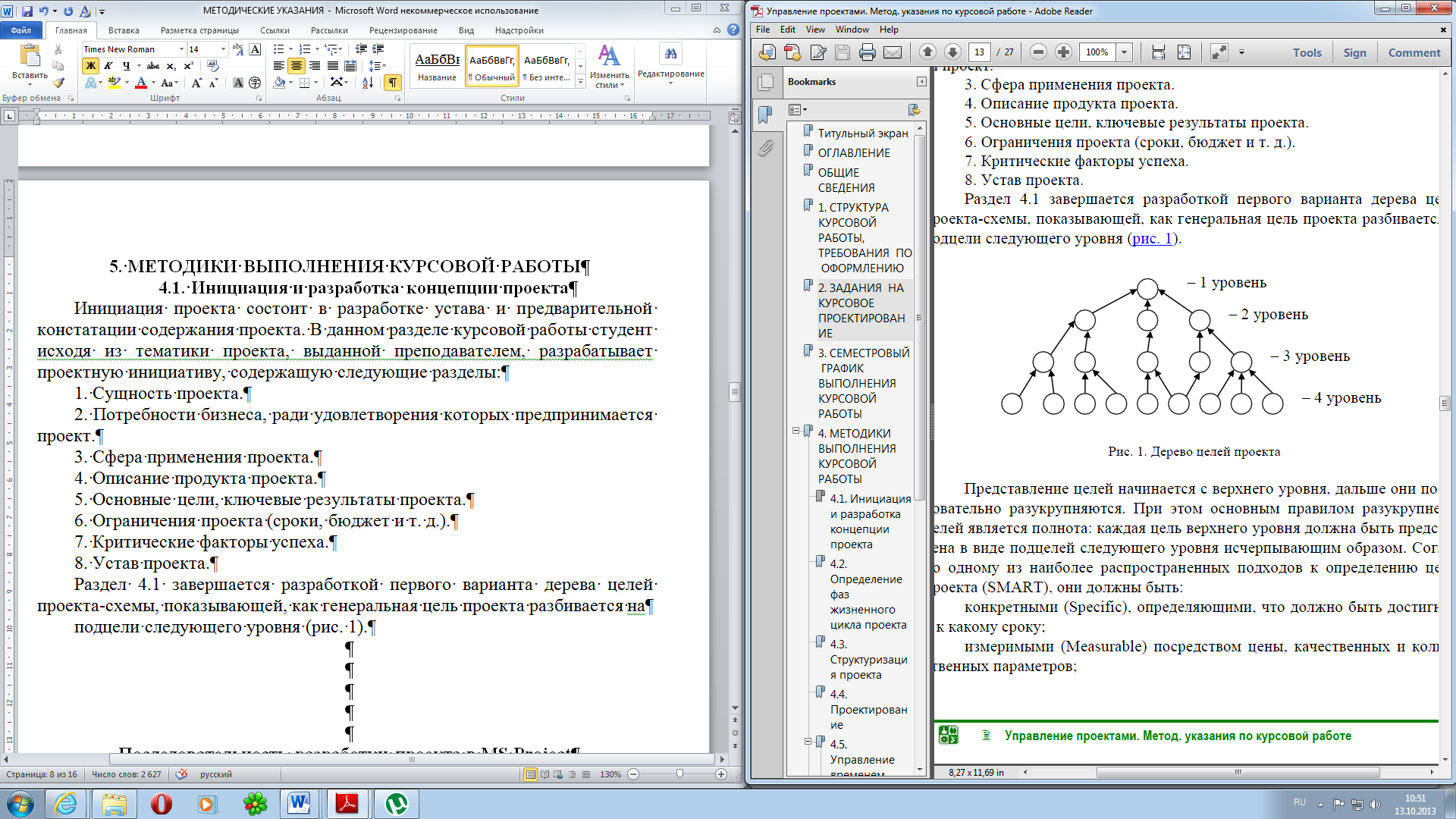1456x819 pixels.
Task: Fit one full page in Reader window
Action: click(1184, 52)
